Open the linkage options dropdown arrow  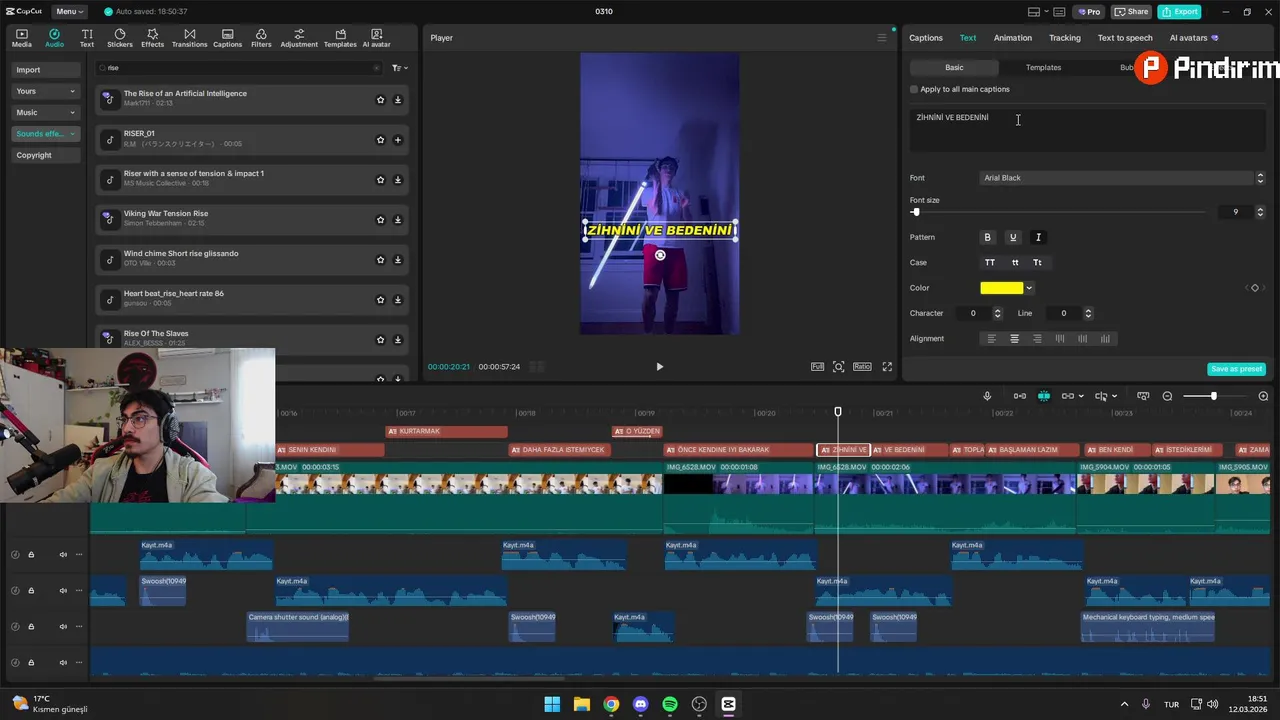[x=1081, y=396]
